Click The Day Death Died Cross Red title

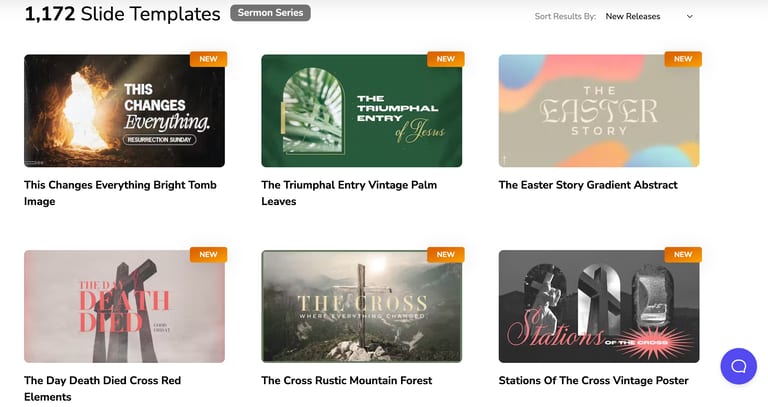coord(102,388)
